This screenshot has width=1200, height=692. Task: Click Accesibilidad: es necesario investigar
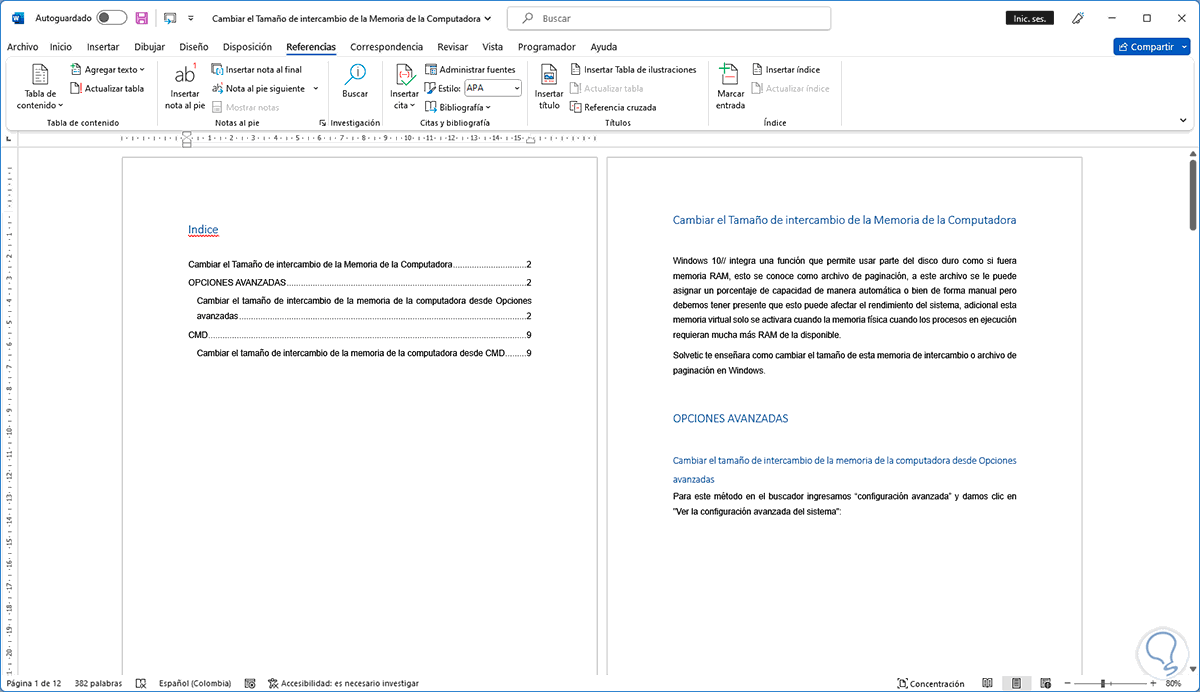coord(343,683)
